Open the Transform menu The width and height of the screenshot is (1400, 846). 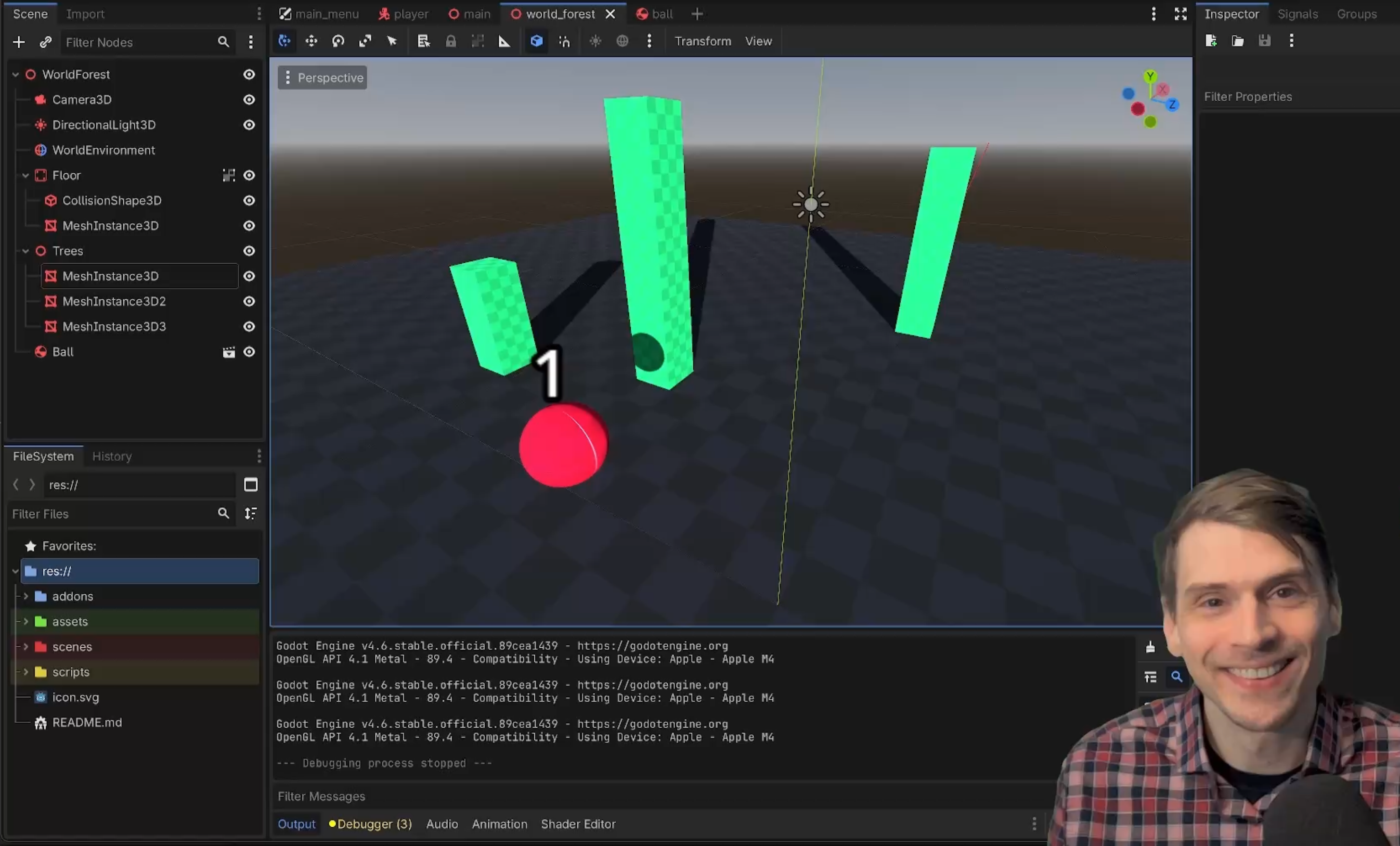point(702,41)
